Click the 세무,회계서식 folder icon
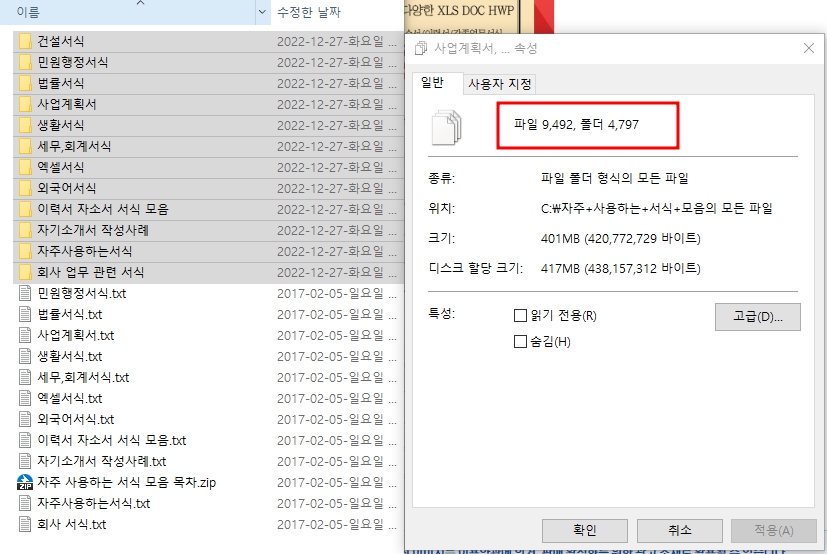The image size is (827, 554). (x=25, y=146)
